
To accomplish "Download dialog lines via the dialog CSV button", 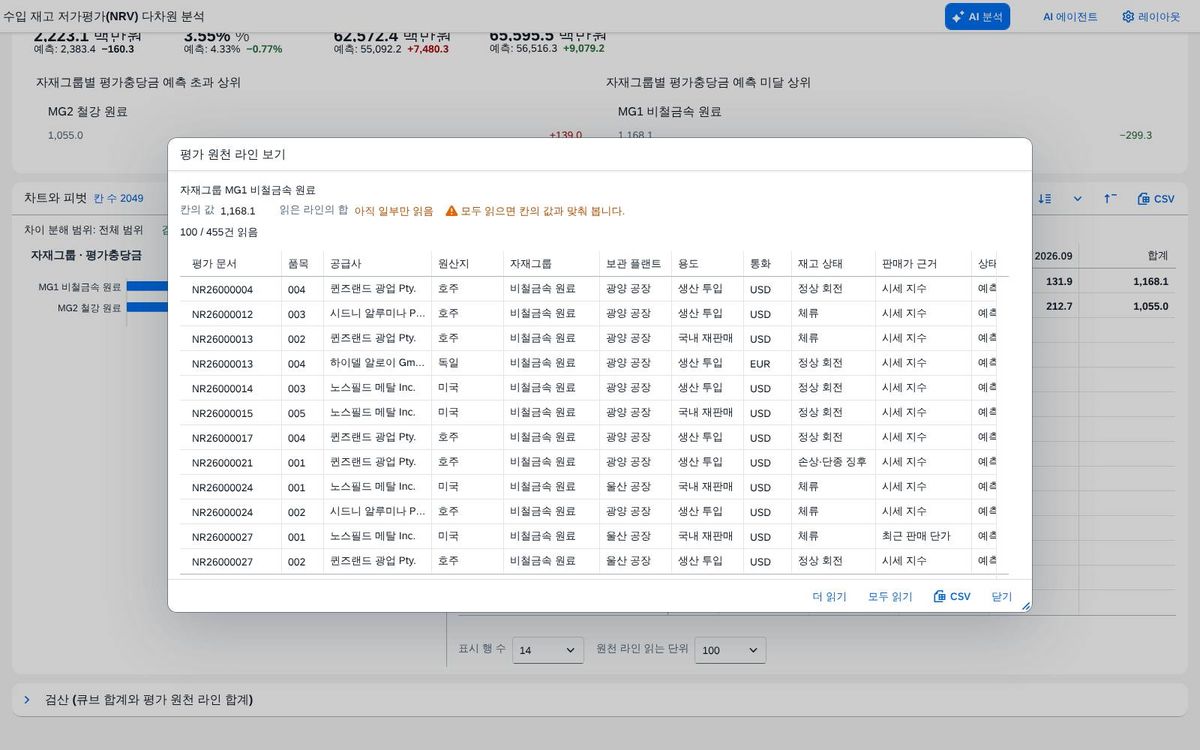I will (x=952, y=596).
